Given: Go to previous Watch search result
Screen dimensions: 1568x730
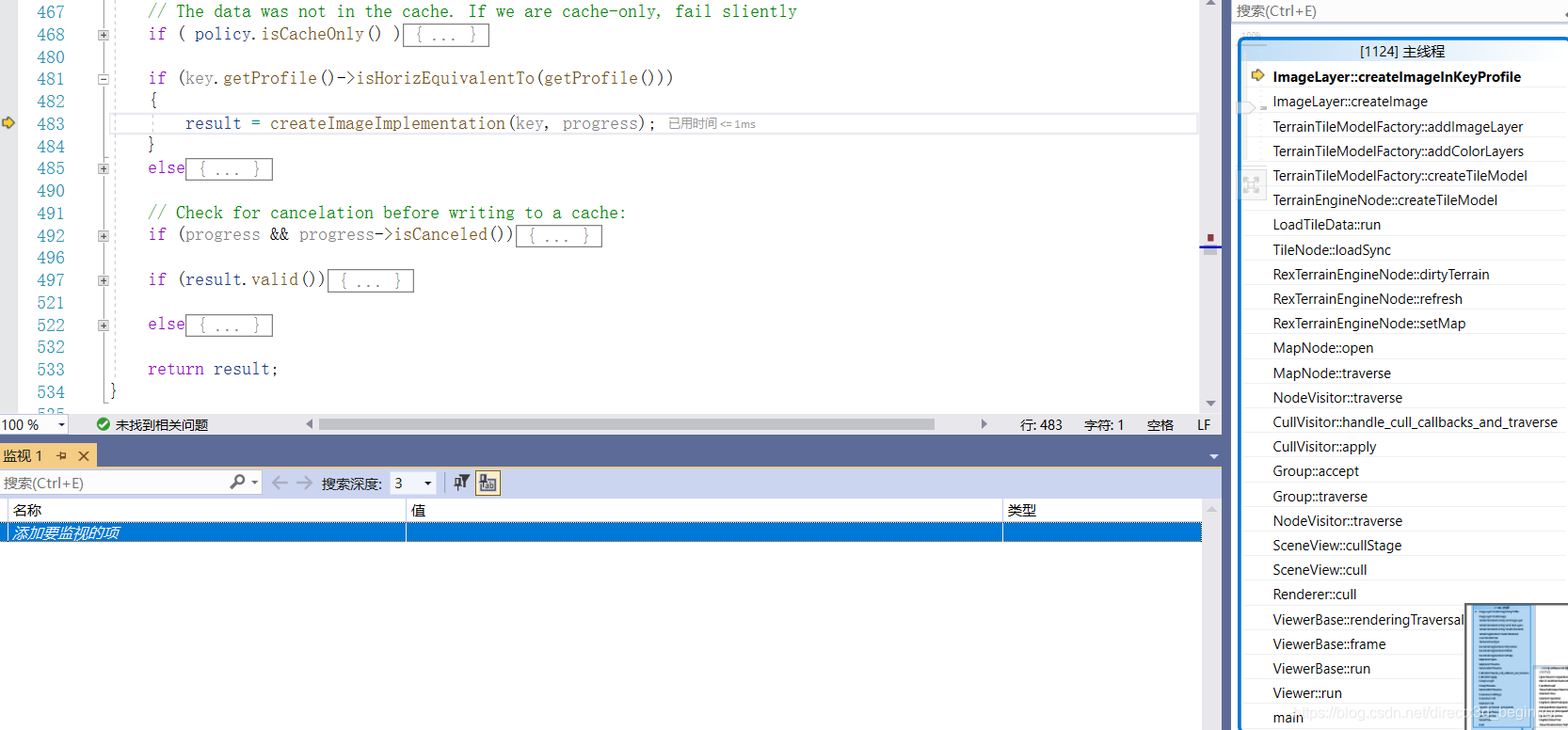Looking at the screenshot, I should point(280,483).
